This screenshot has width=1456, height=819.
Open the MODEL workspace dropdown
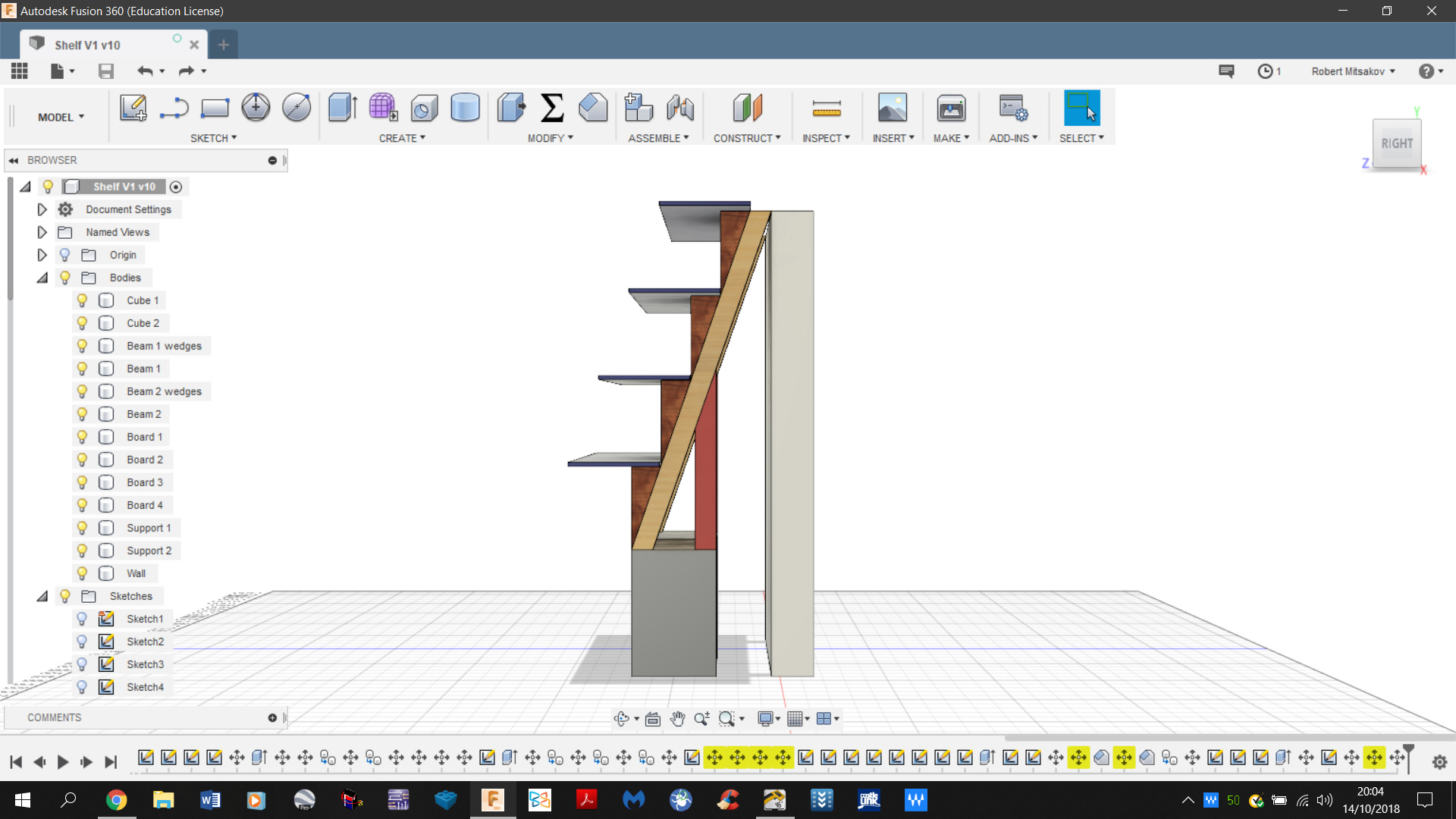pos(61,117)
